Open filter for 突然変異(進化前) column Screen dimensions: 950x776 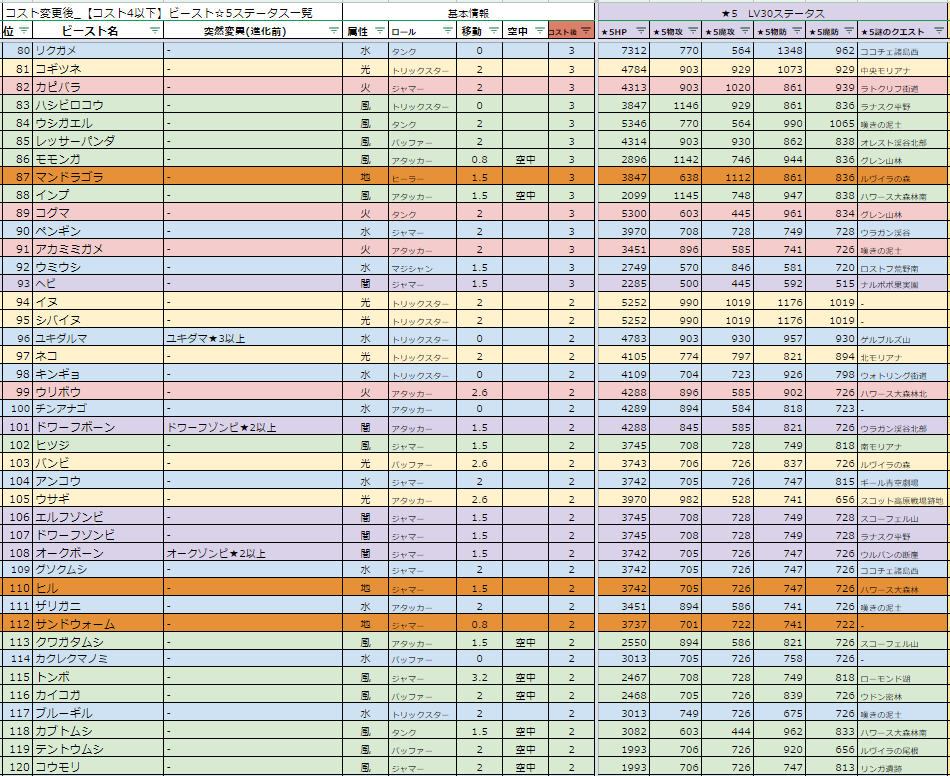point(334,32)
